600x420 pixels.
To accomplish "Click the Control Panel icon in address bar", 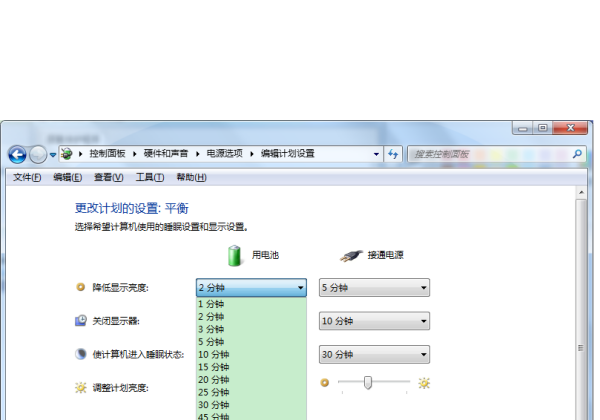I will pyautogui.click(x=67, y=154).
